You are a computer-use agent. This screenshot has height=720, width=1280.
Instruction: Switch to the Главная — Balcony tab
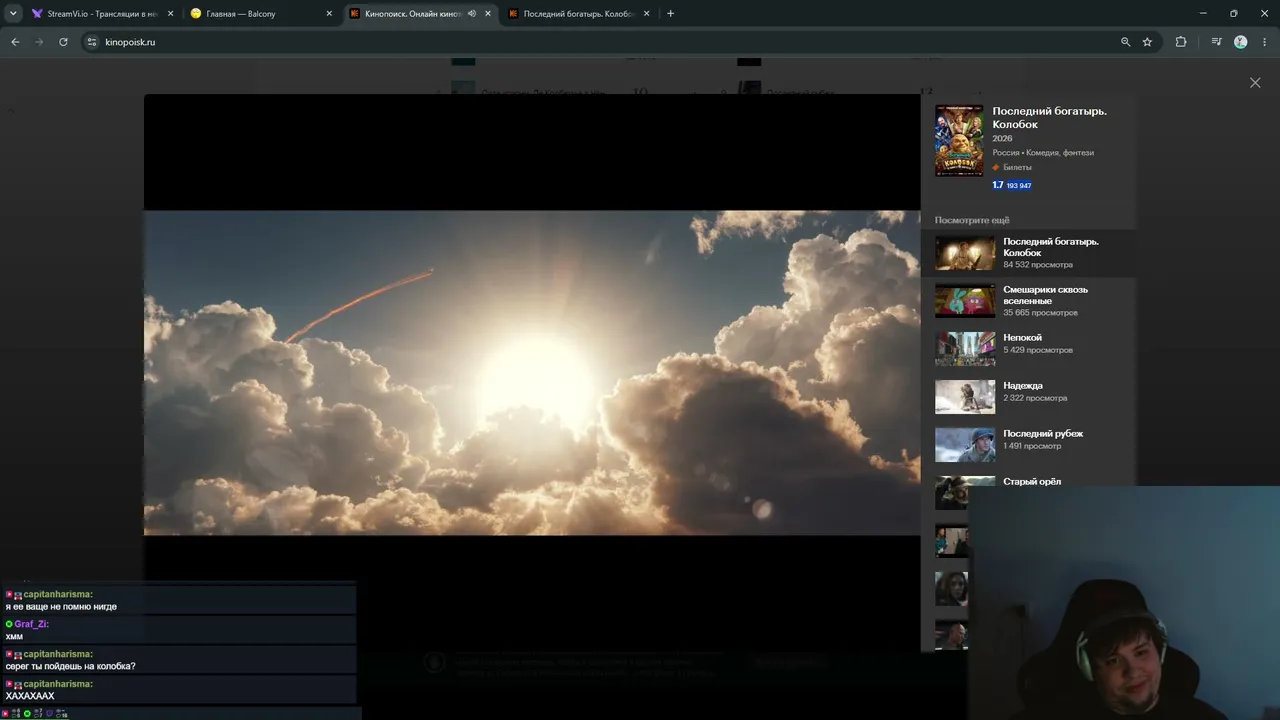click(261, 14)
